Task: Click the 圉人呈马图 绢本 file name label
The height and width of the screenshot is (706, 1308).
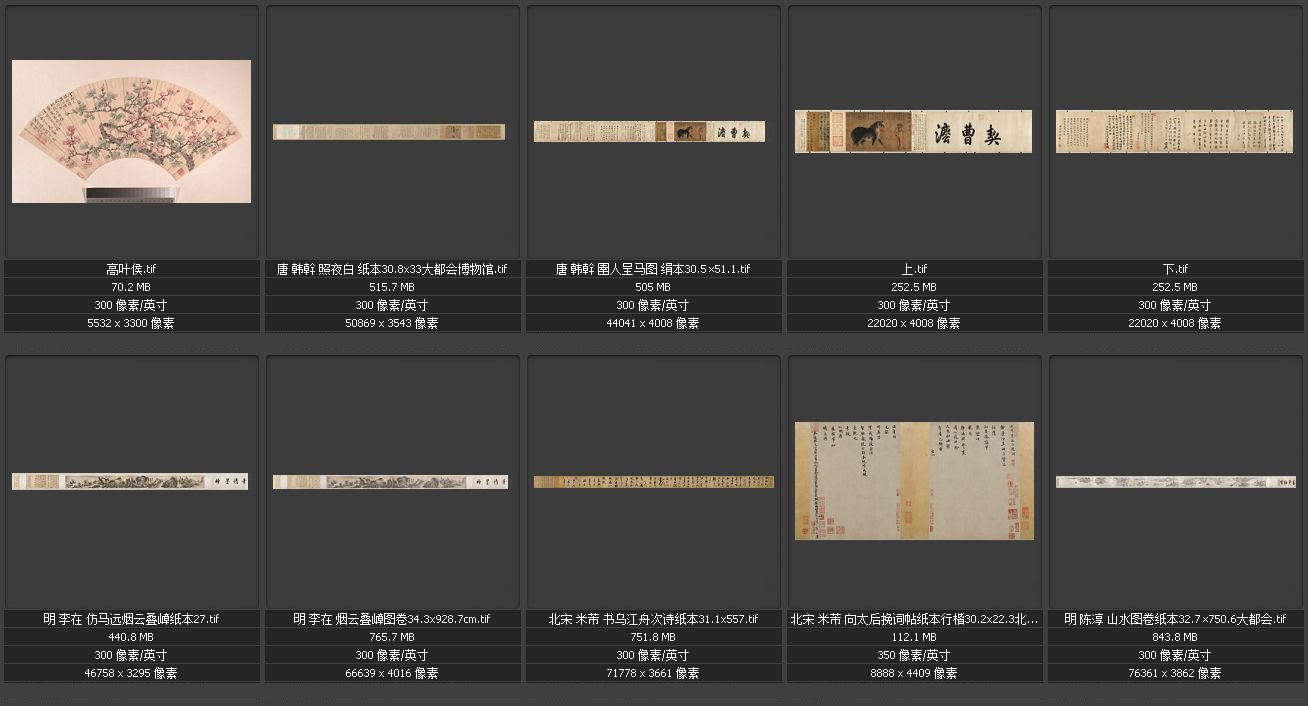Action: [653, 269]
